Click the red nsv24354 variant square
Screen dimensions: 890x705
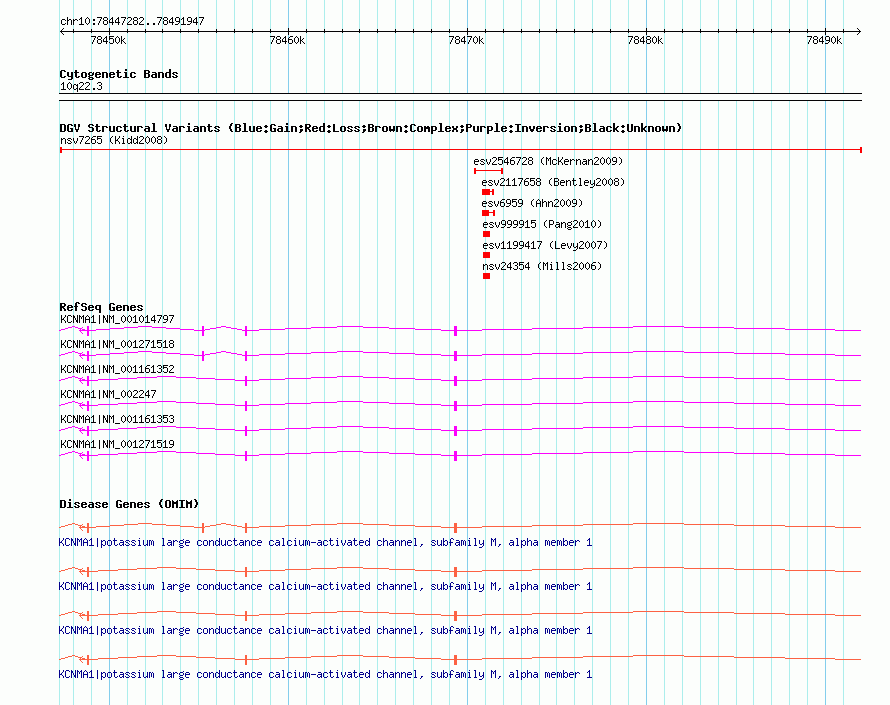[x=486, y=276]
